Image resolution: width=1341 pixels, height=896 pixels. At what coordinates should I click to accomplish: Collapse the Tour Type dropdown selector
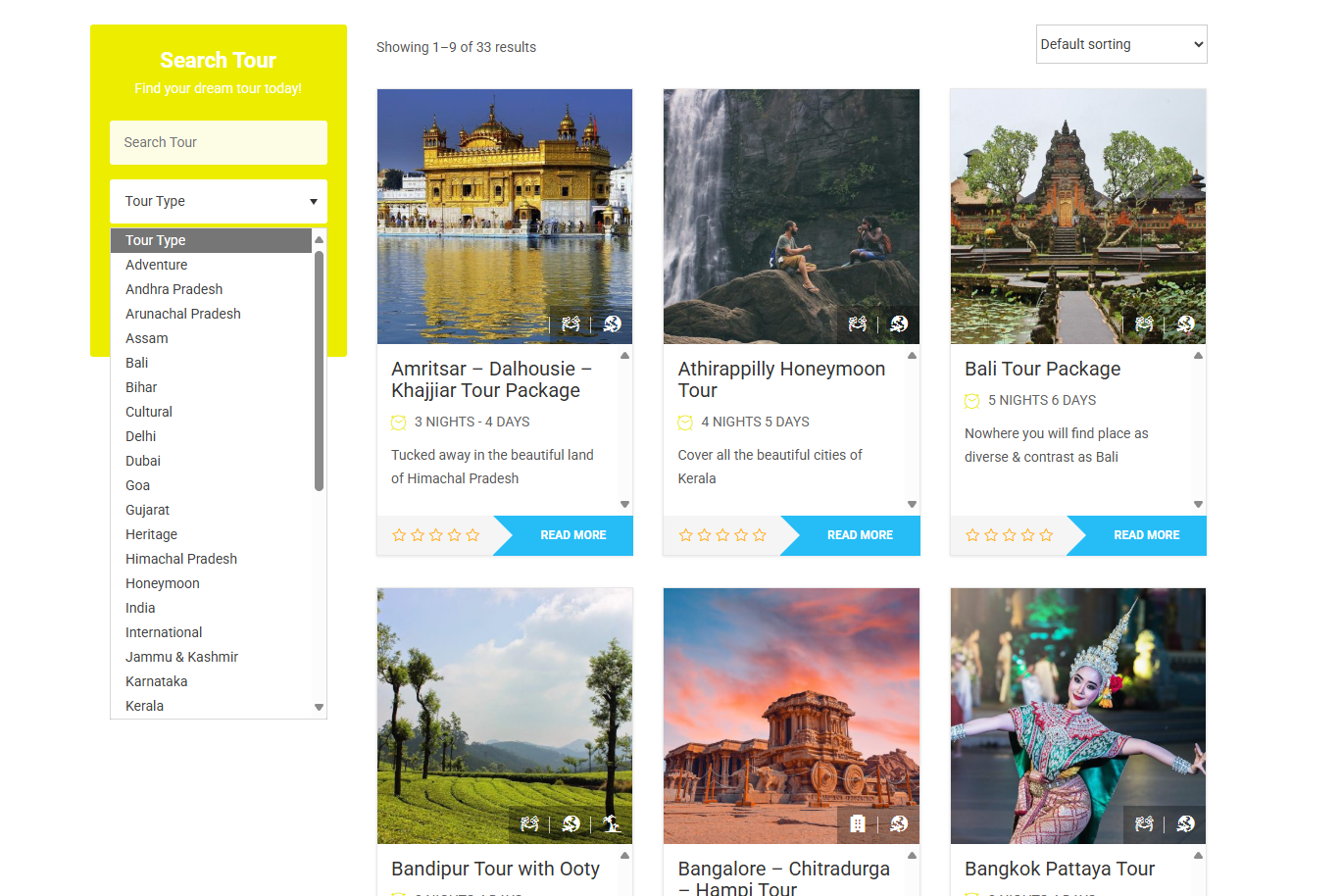click(x=219, y=201)
